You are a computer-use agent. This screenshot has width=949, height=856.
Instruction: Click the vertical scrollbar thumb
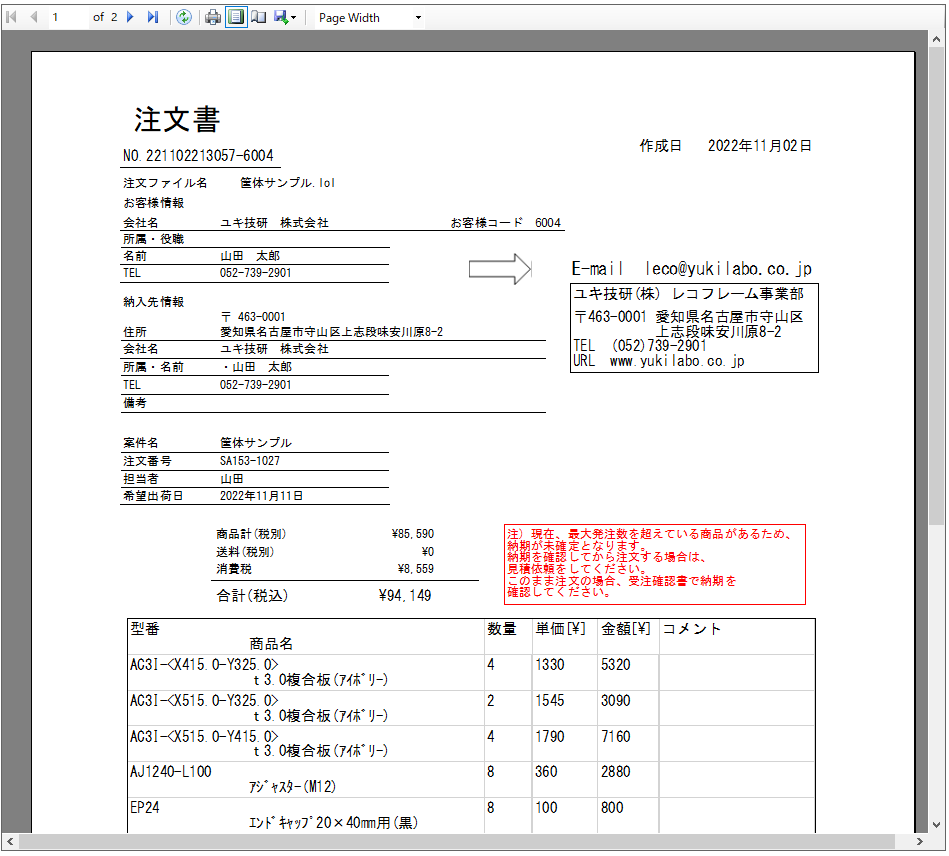(x=936, y=286)
